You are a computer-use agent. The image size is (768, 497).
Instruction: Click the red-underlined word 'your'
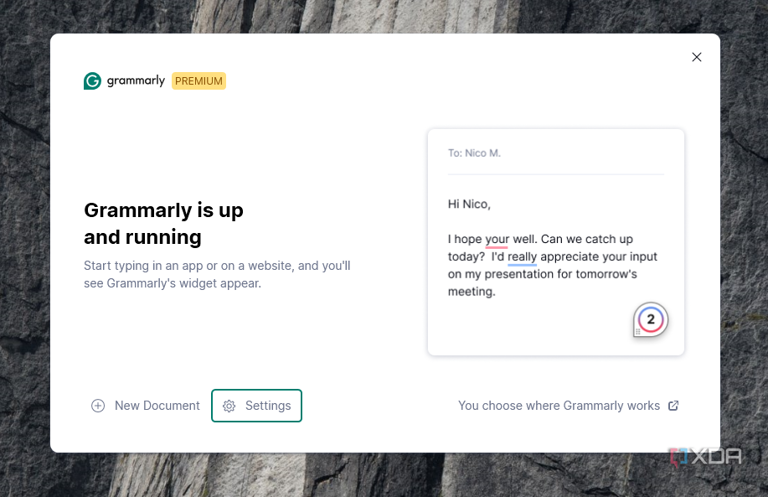tap(497, 239)
